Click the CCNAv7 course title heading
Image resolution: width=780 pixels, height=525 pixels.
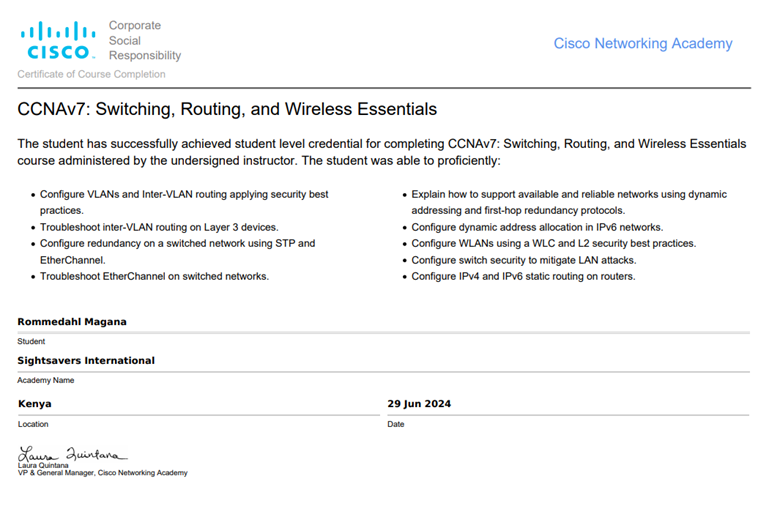tap(227, 108)
